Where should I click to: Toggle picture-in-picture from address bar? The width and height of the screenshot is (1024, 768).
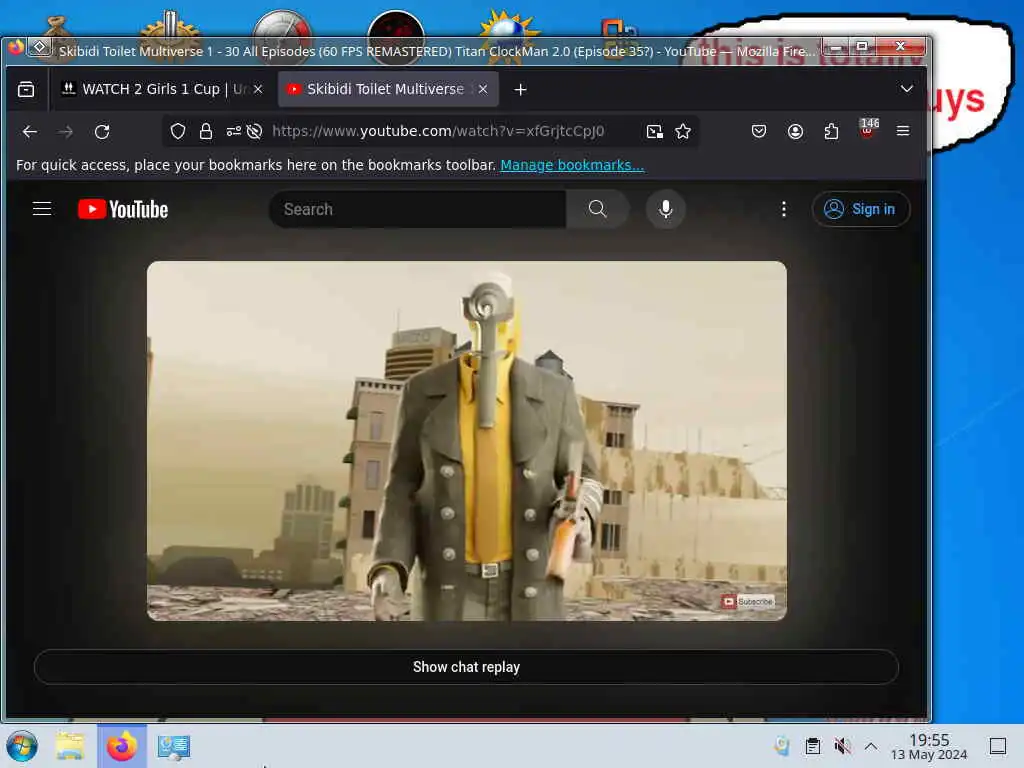coord(654,131)
